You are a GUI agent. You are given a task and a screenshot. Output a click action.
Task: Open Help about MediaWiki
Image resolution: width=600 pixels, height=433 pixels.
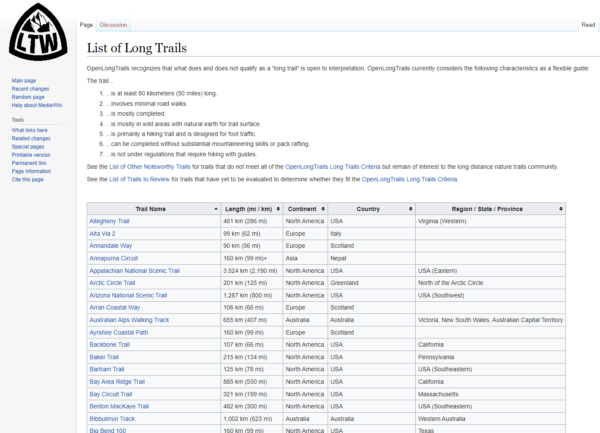coord(38,105)
